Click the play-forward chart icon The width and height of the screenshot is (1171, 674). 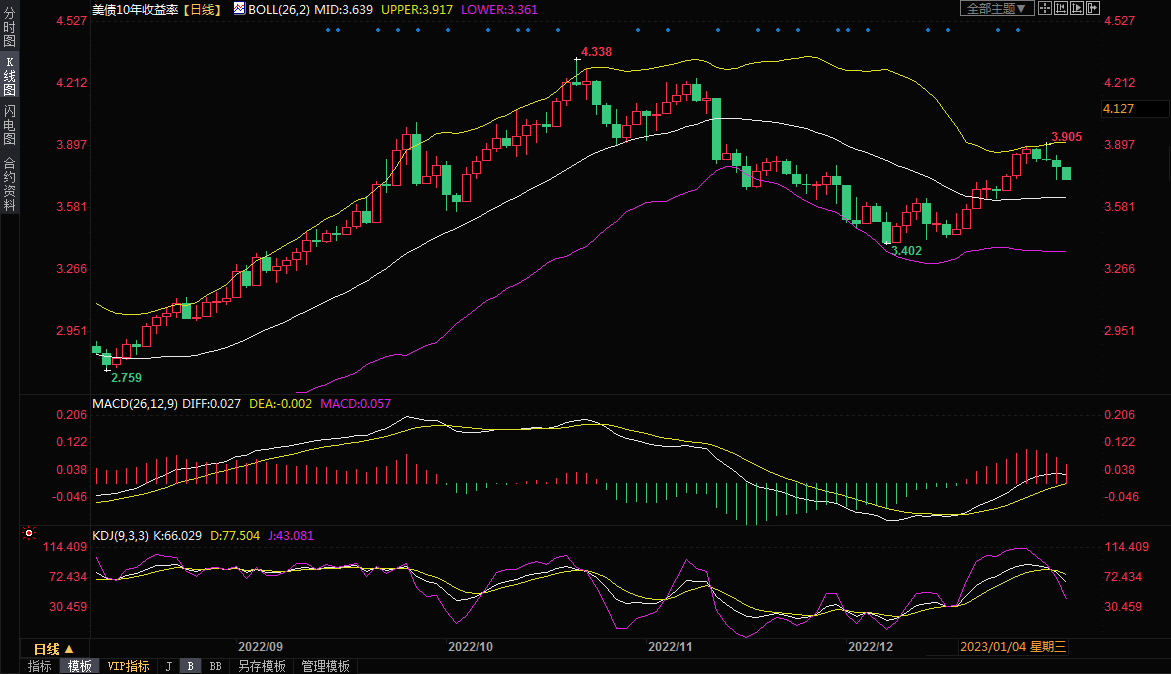tap(1077, 8)
